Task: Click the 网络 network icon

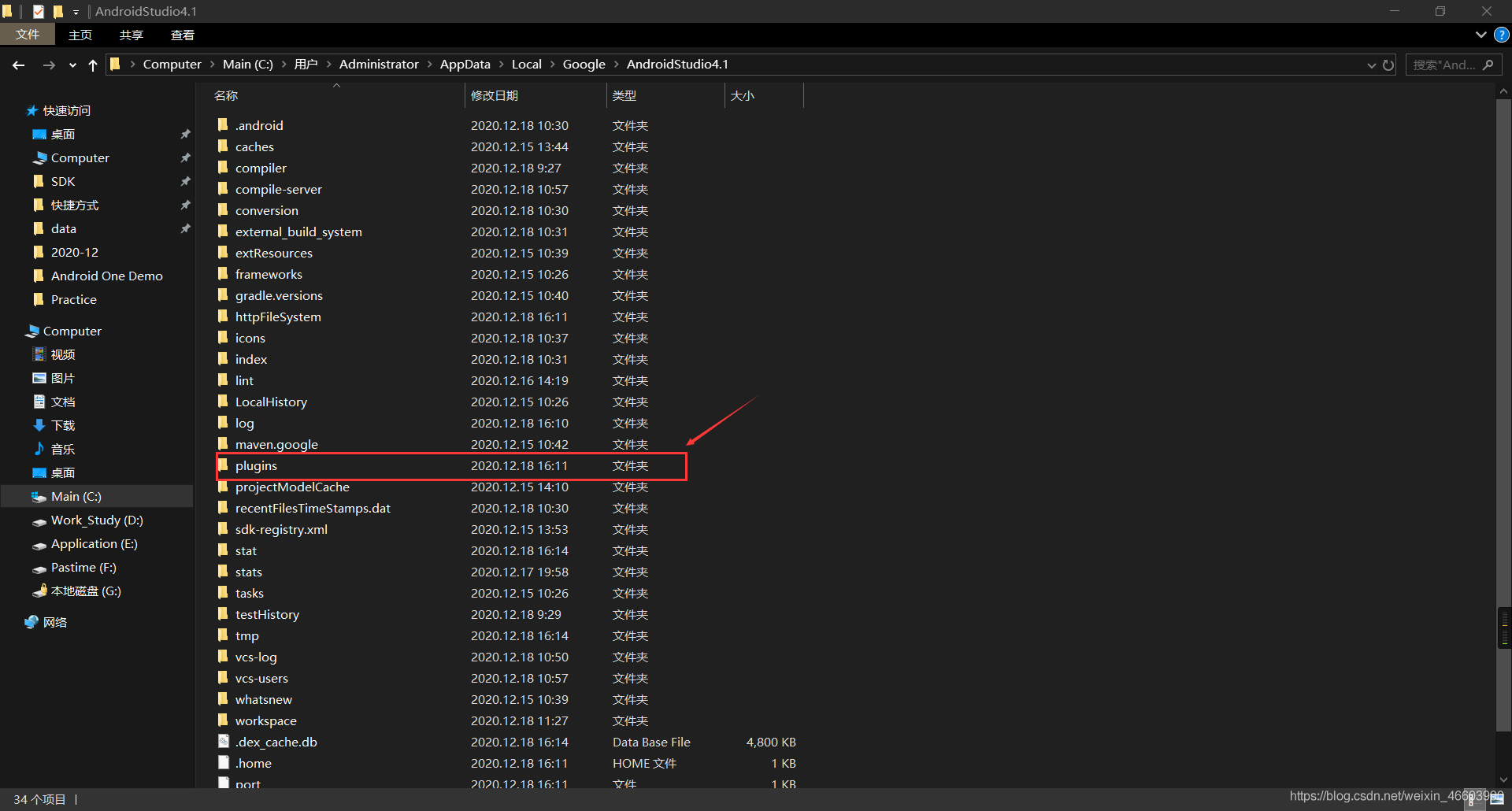Action: tap(31, 622)
